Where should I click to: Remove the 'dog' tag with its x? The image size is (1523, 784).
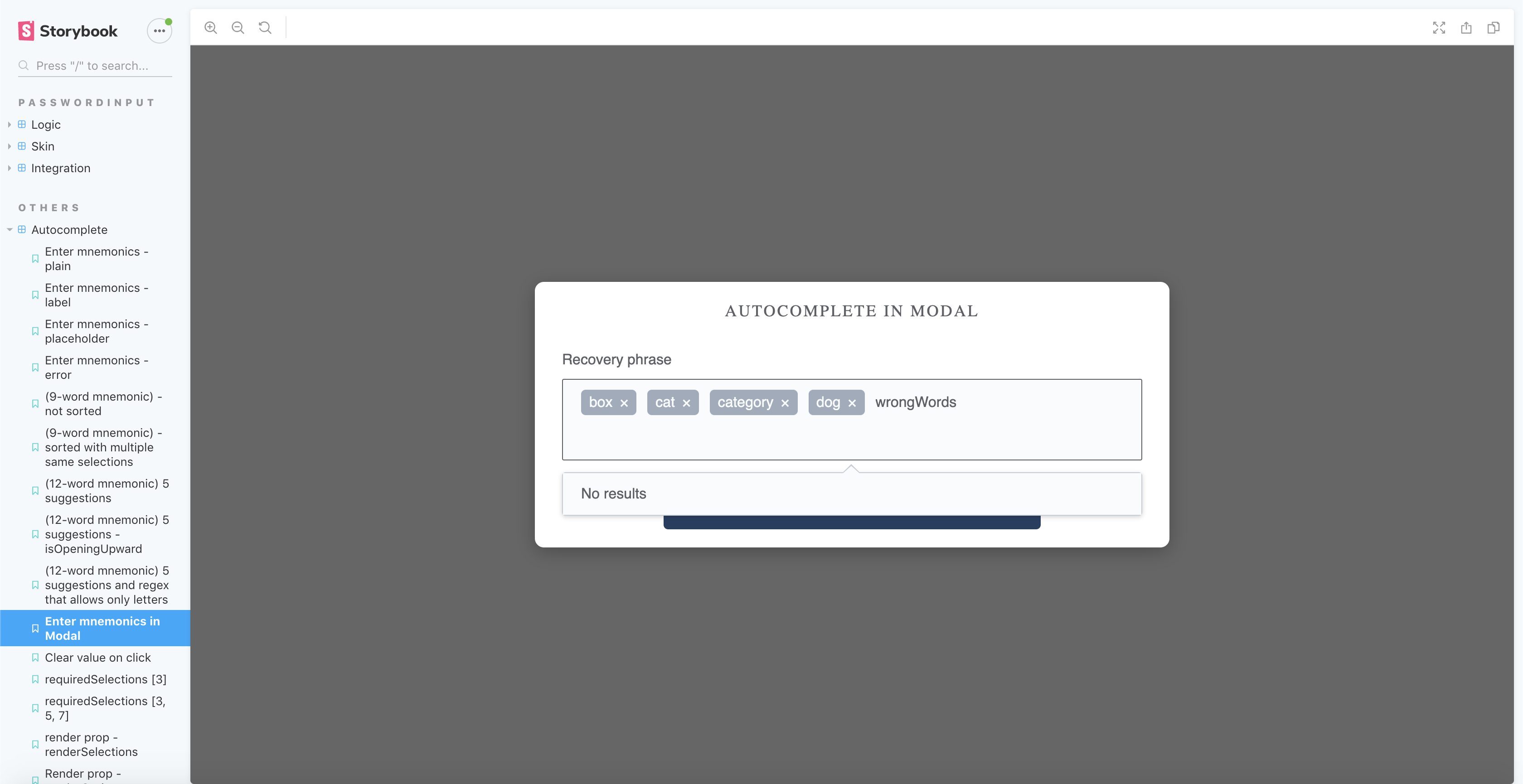pyautogui.click(x=851, y=403)
